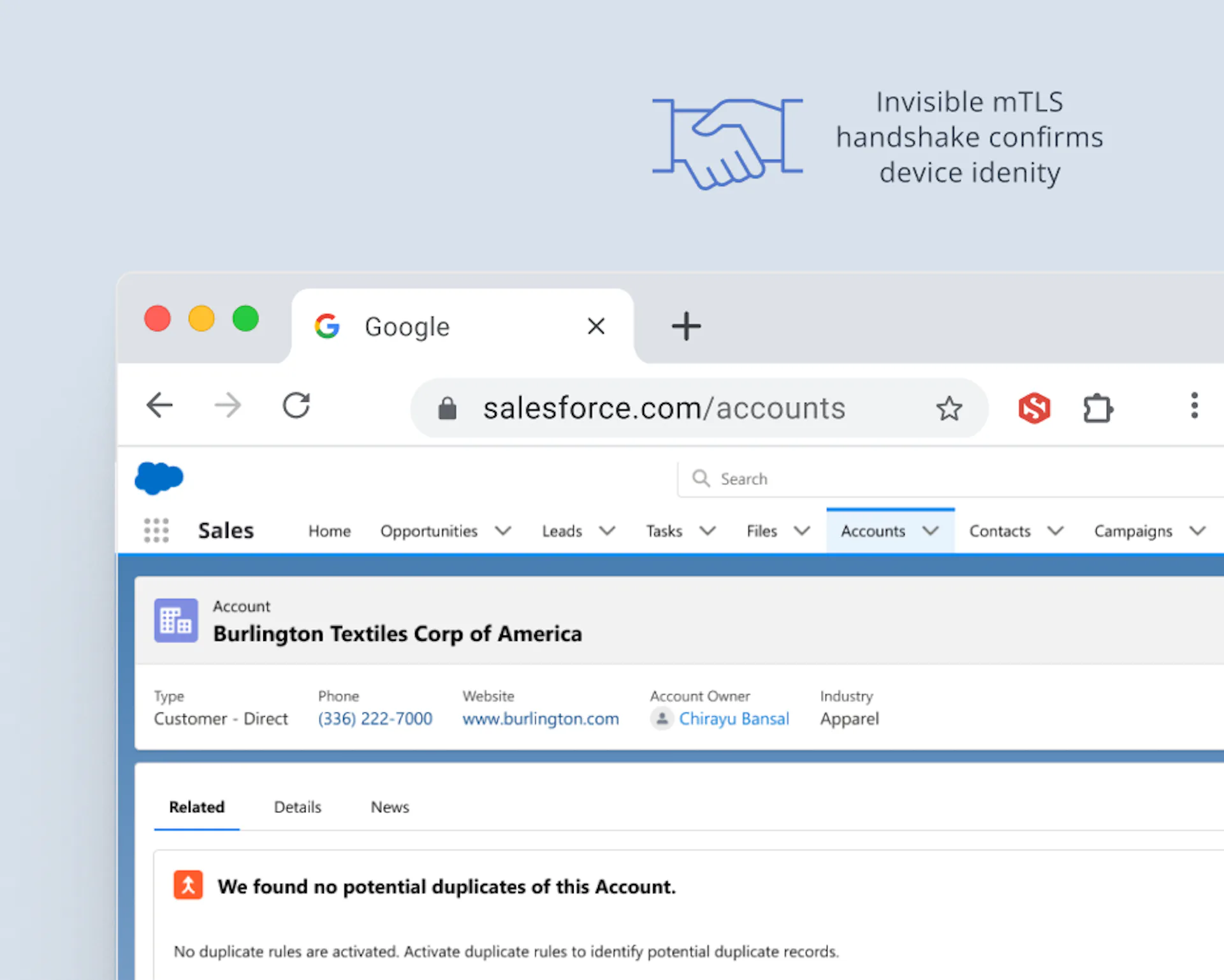This screenshot has width=1224, height=980.
Task: Select the Google browser tab
Action: pos(463,326)
